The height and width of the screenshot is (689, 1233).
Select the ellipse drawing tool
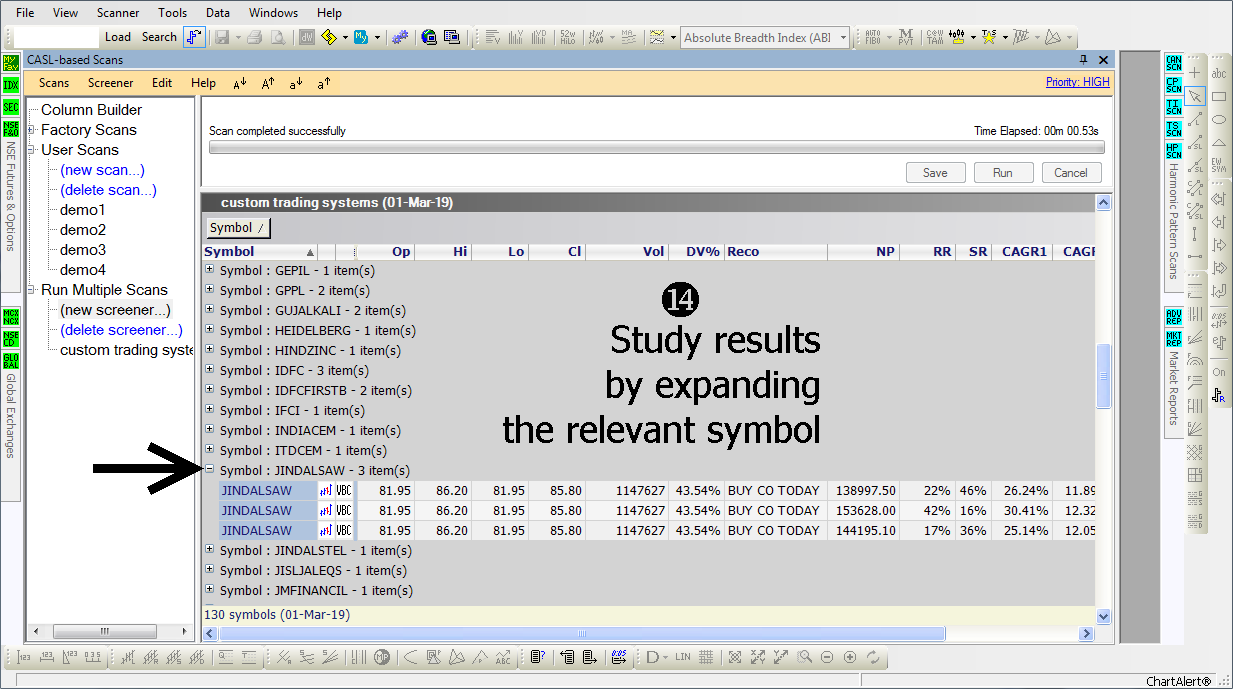click(1219, 120)
